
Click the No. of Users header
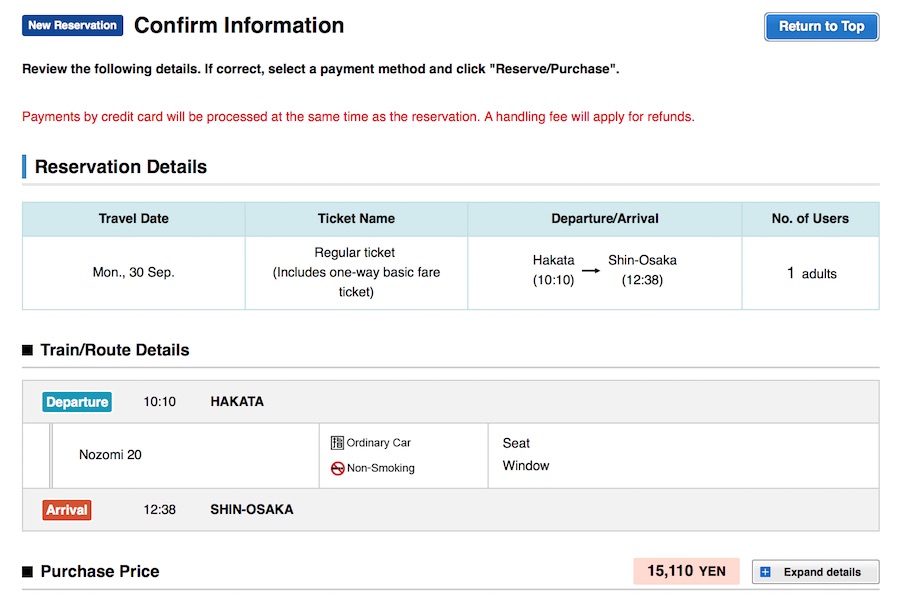pos(809,219)
